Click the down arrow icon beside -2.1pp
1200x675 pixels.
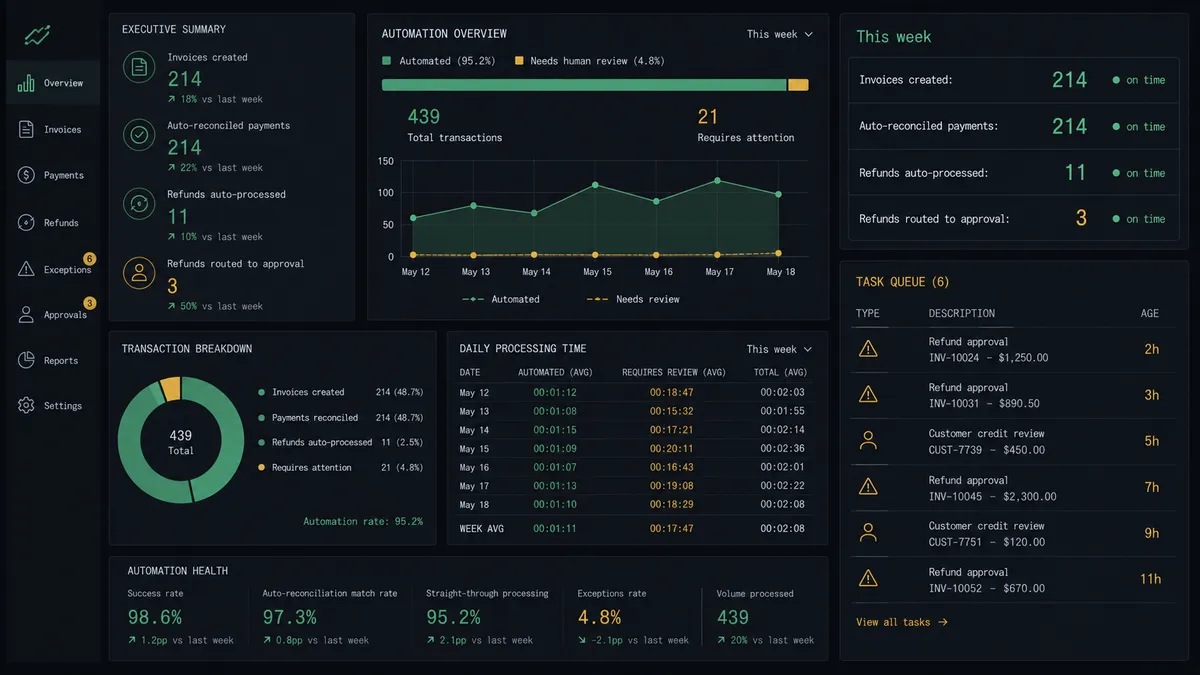[x=582, y=640]
